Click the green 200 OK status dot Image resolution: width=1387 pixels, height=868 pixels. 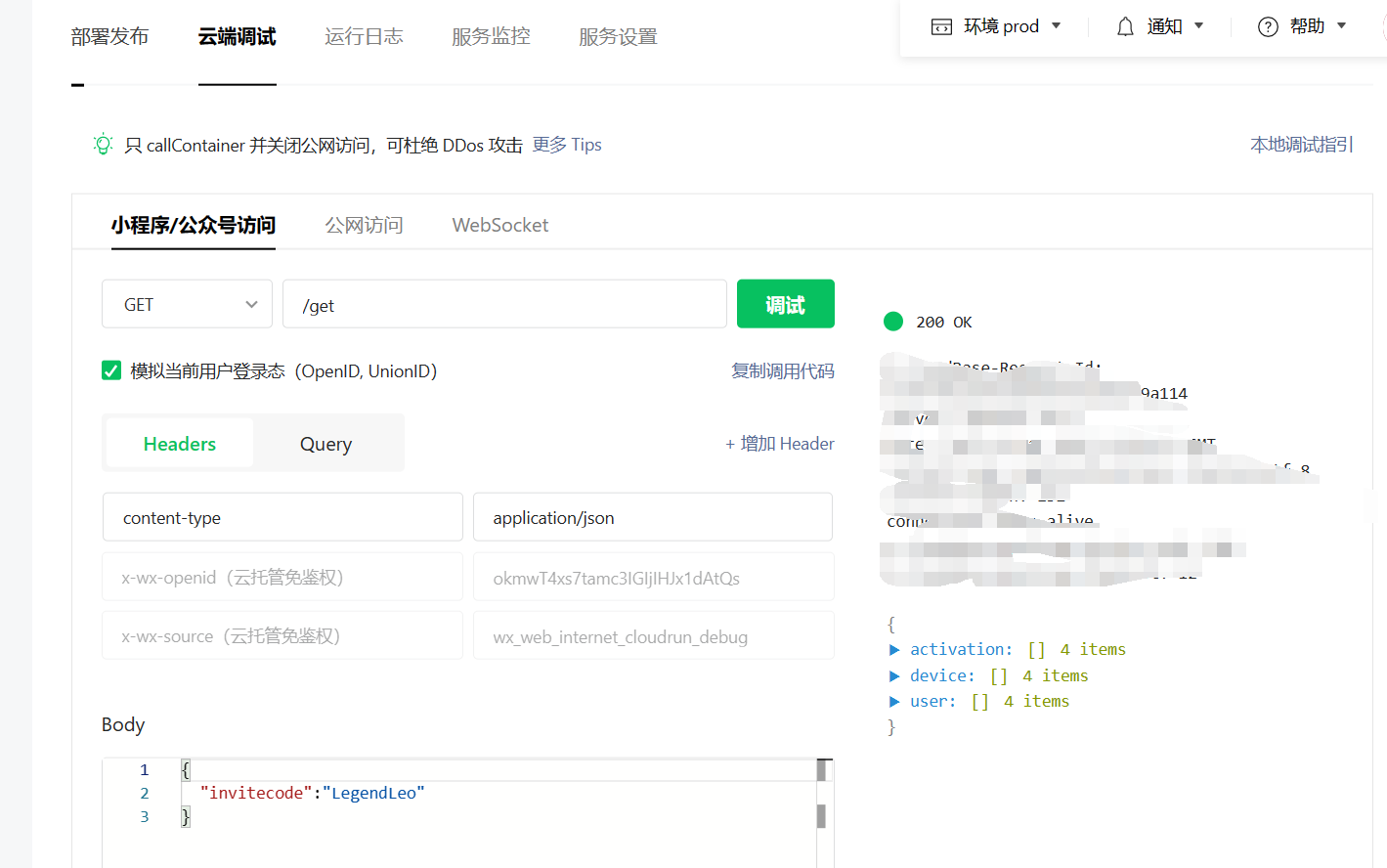tap(893, 322)
